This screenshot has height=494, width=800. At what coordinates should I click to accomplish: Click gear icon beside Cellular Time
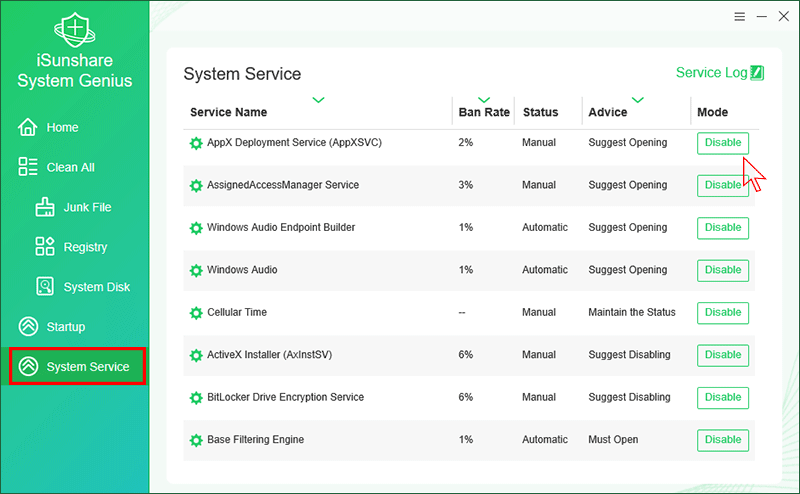[x=196, y=313]
